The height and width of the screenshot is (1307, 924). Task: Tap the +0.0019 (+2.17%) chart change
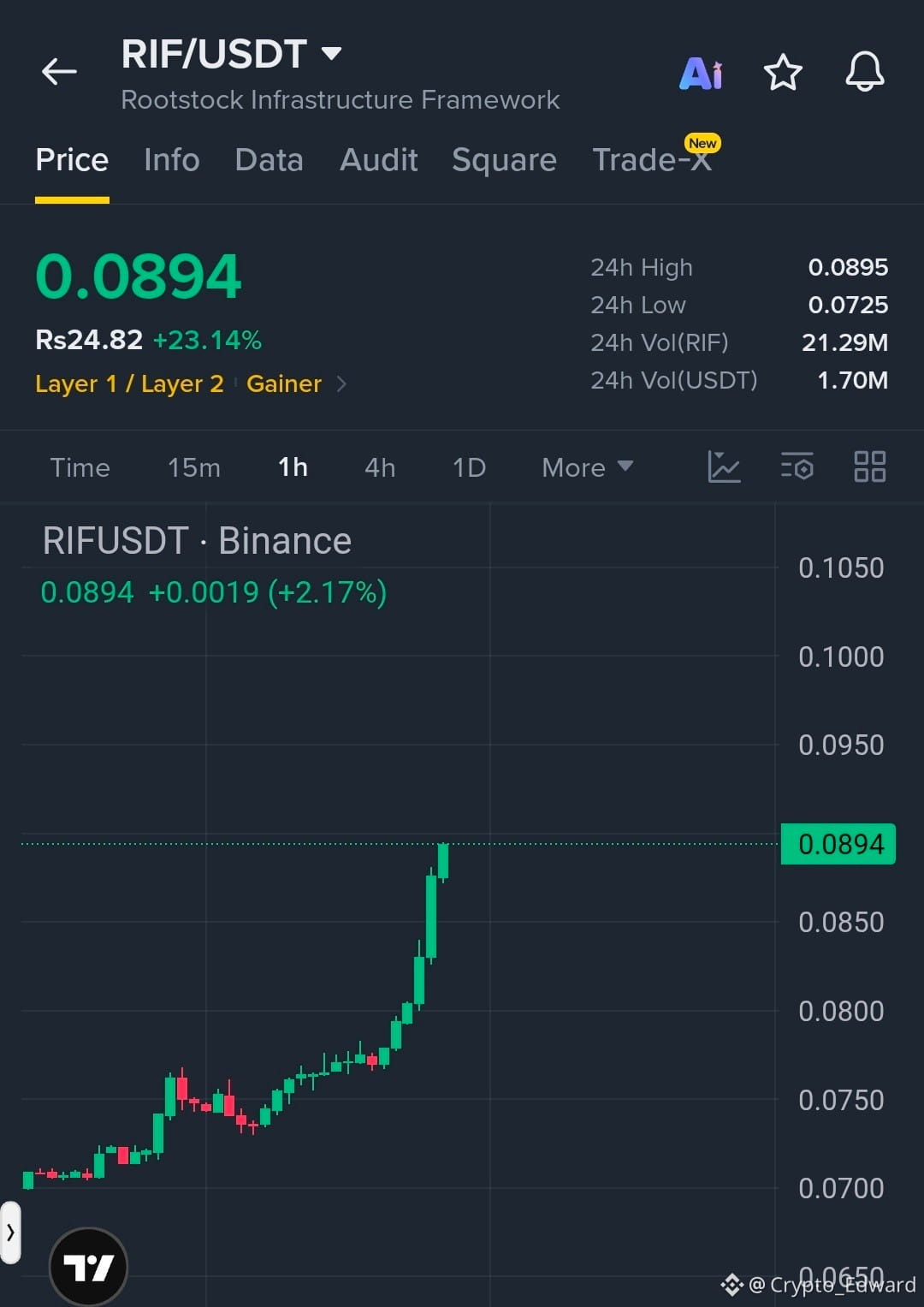point(267,592)
